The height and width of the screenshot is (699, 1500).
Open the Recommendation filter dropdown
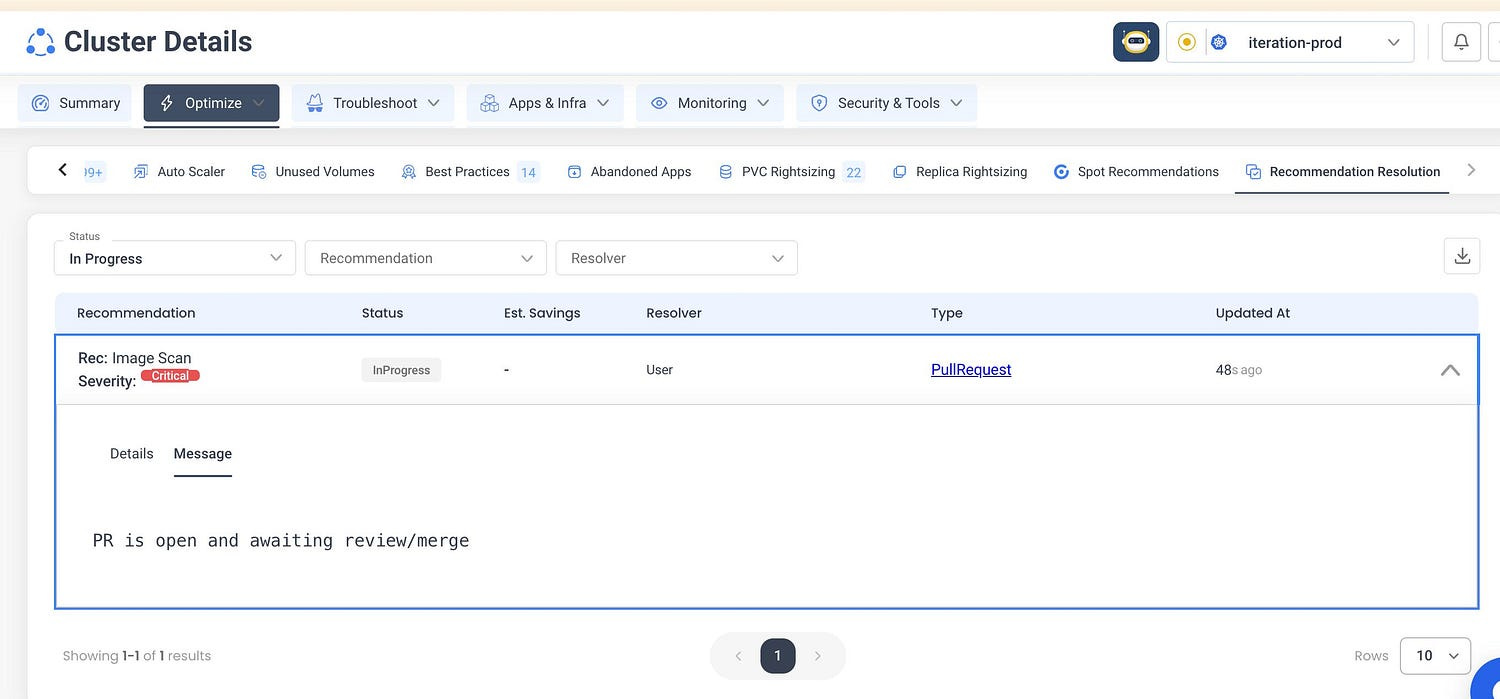[x=426, y=258]
